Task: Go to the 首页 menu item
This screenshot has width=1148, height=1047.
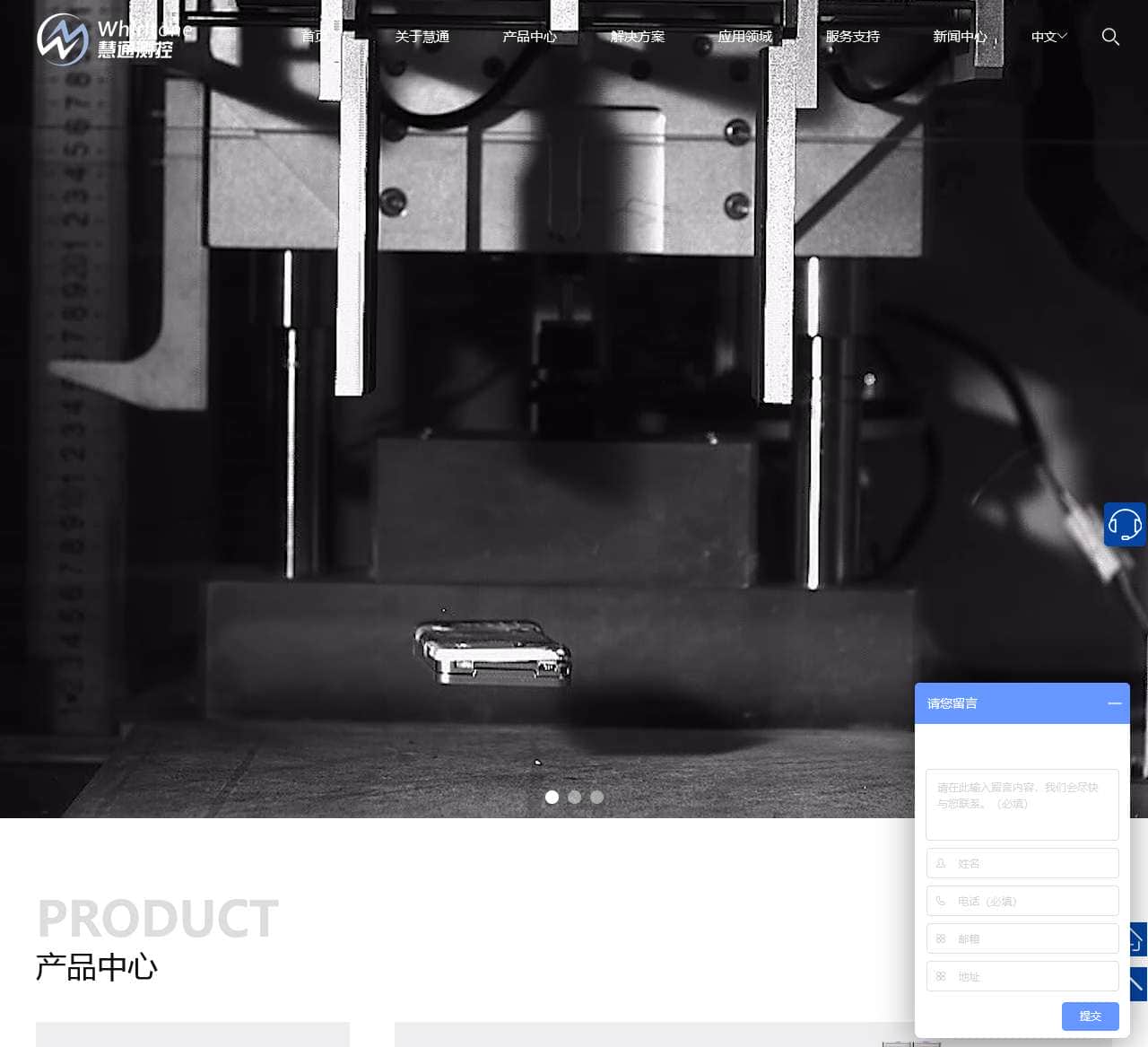Action: pos(314,37)
